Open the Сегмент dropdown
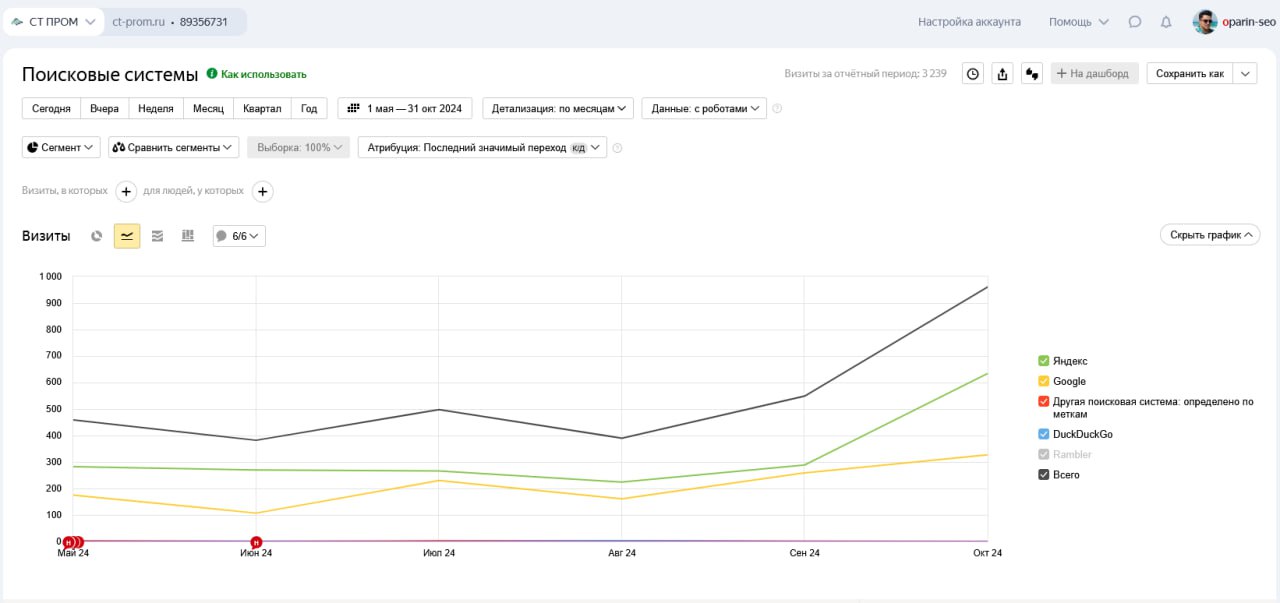1280x603 pixels. pos(61,147)
